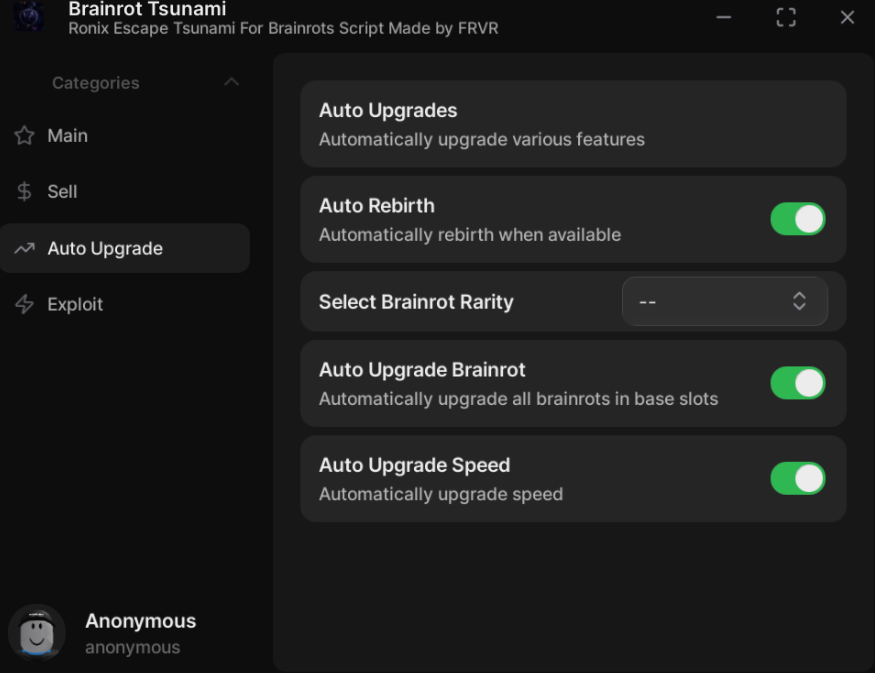Screen dimensions: 875x673
Task: Select the Exploit category
Action: 75,305
